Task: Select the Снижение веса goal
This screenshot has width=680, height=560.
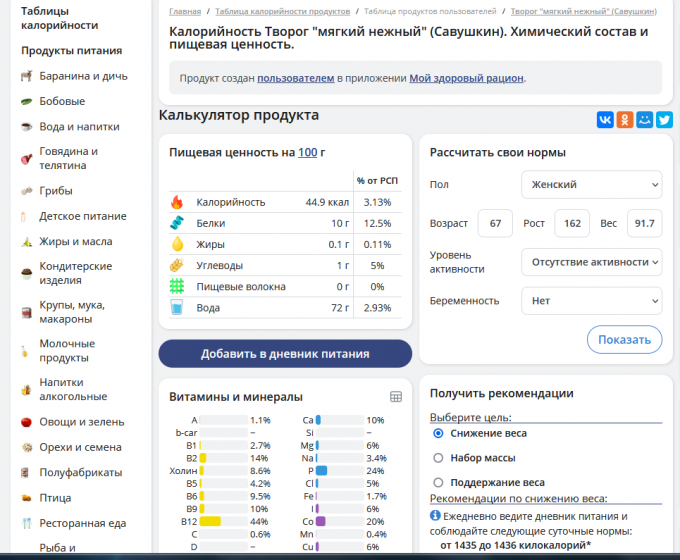Action: coord(438,433)
